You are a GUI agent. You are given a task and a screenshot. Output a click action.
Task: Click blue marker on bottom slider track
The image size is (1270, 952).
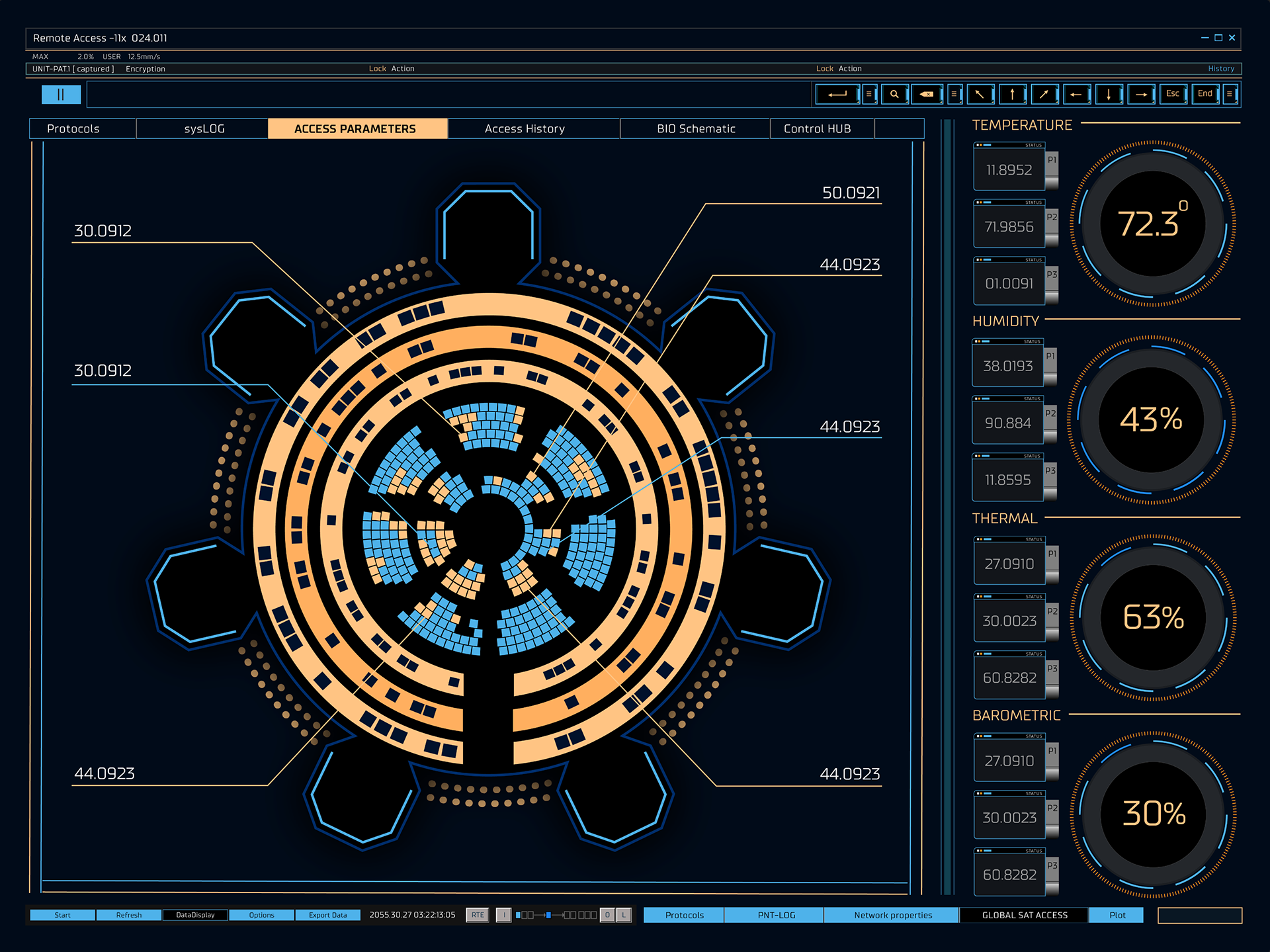(x=548, y=915)
